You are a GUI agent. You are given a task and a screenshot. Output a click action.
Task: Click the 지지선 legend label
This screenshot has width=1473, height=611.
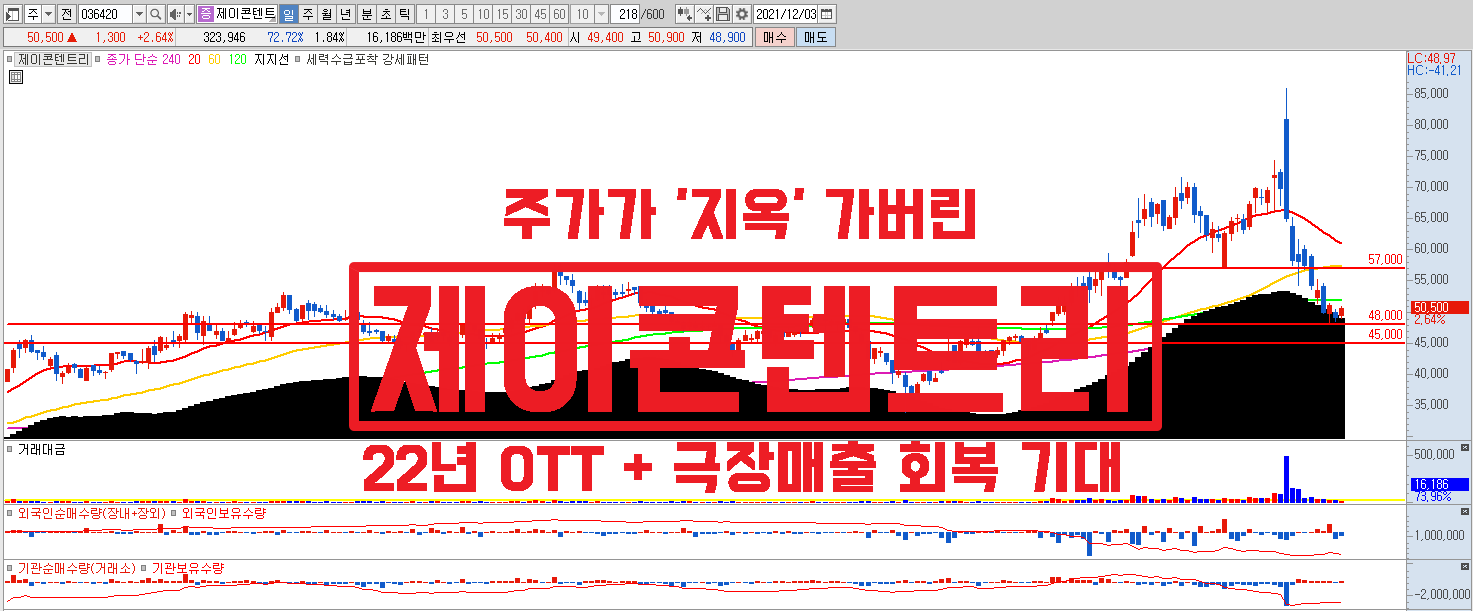pos(271,59)
